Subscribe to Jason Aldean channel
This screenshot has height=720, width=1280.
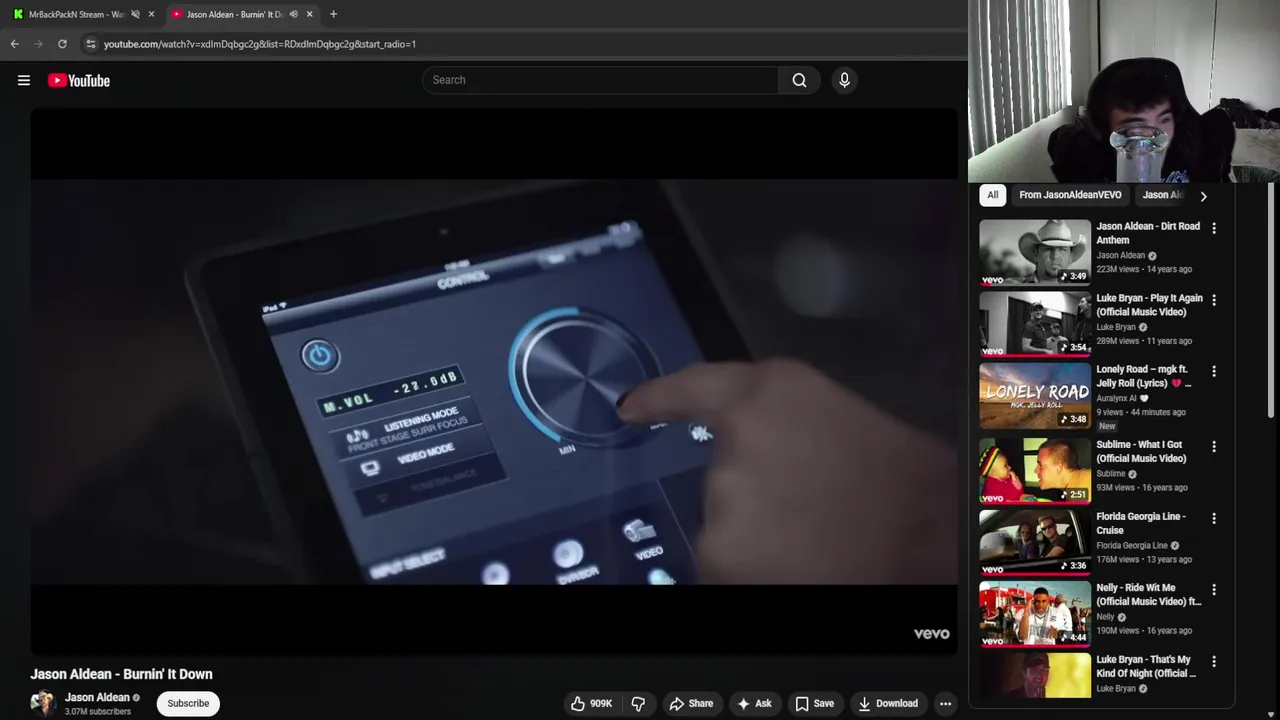[x=188, y=704]
